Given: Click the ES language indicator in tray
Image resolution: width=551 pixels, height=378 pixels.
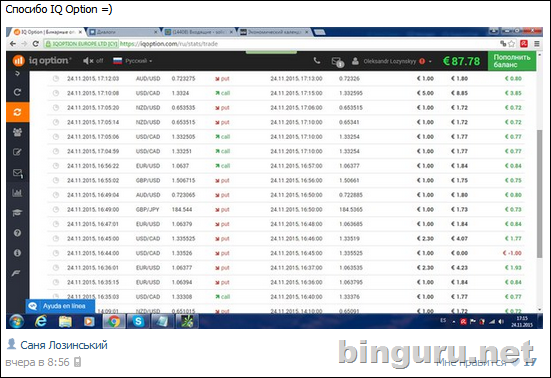Looking at the screenshot, I should click(x=443, y=320).
